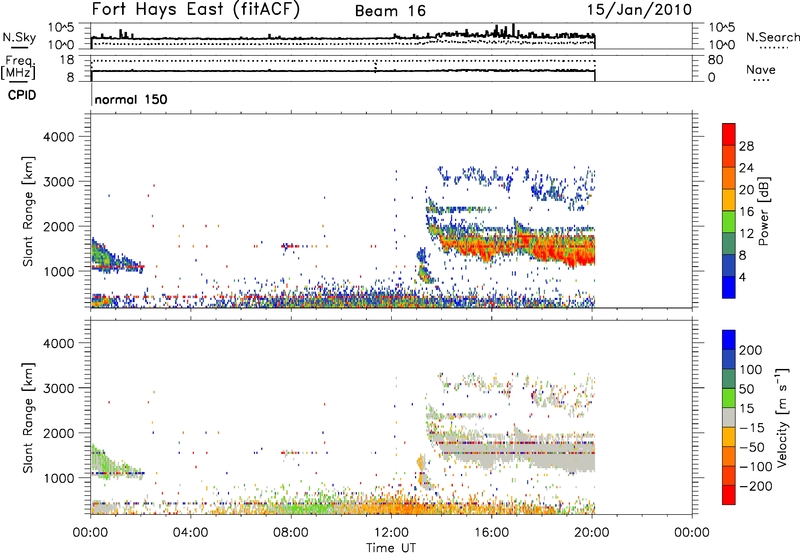
Task: Click the '08:00' time axis label
Action: [290, 533]
